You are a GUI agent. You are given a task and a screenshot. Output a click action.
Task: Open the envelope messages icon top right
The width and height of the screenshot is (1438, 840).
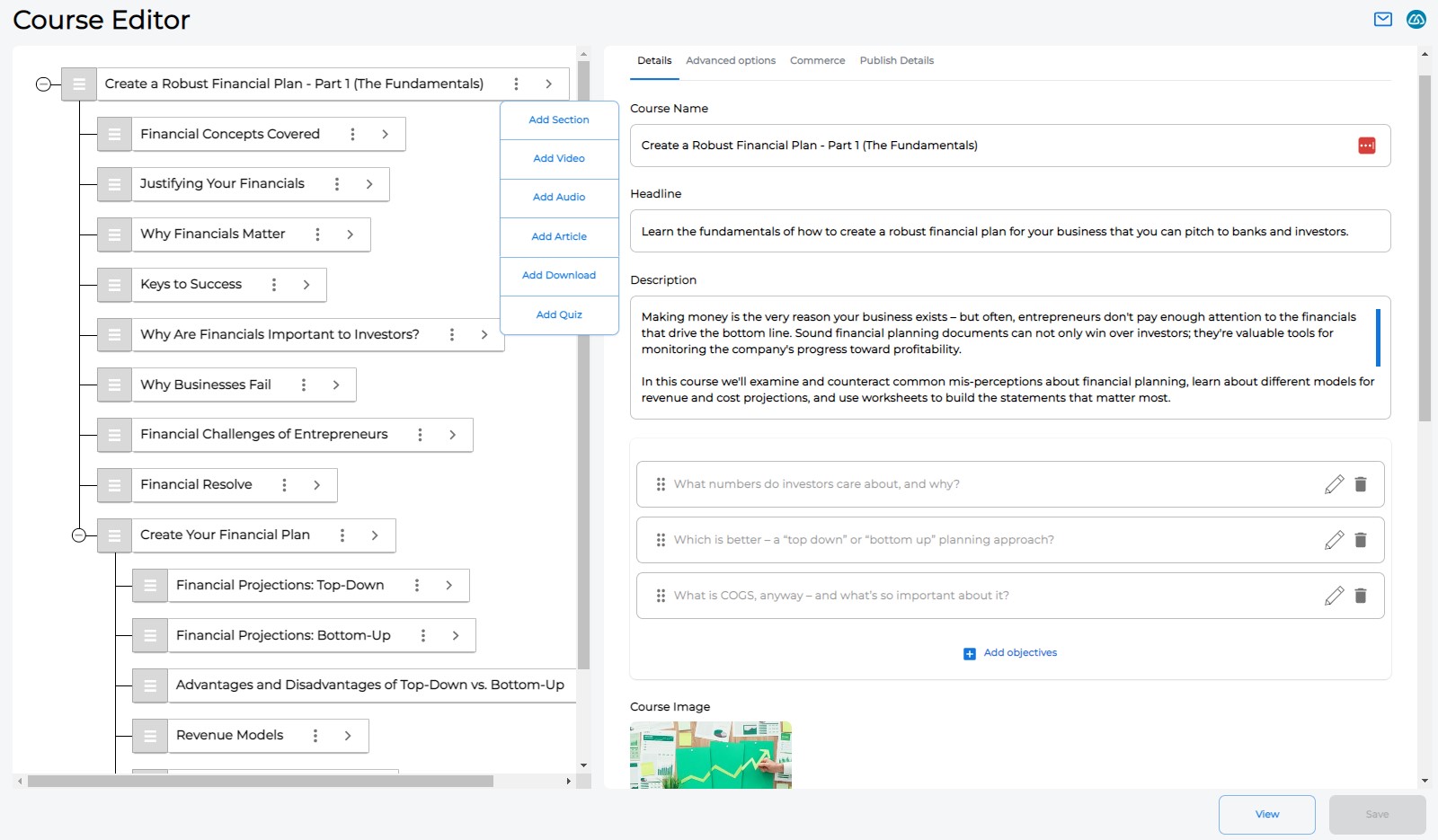(1381, 18)
